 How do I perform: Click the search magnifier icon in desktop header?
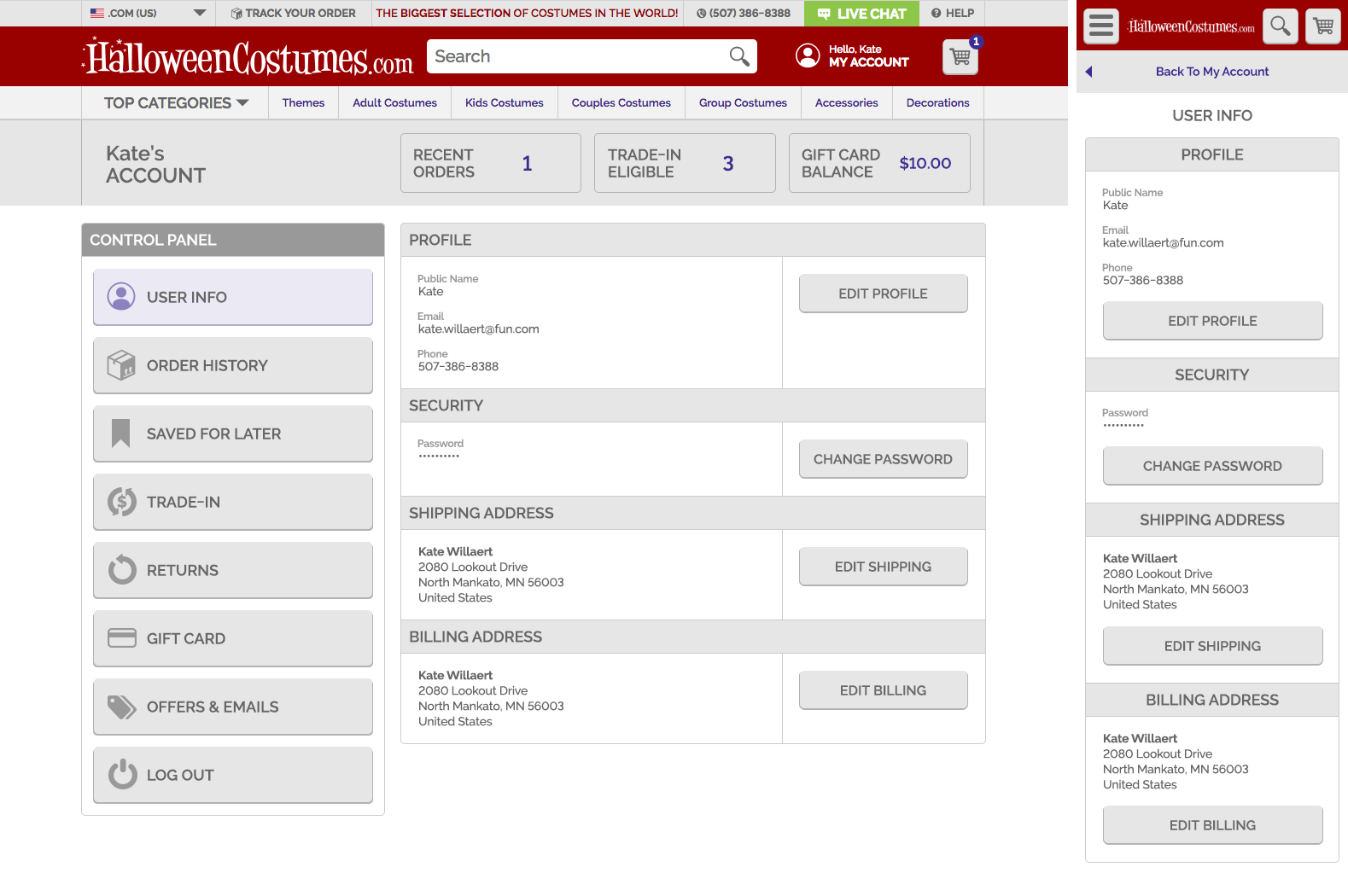(x=739, y=56)
